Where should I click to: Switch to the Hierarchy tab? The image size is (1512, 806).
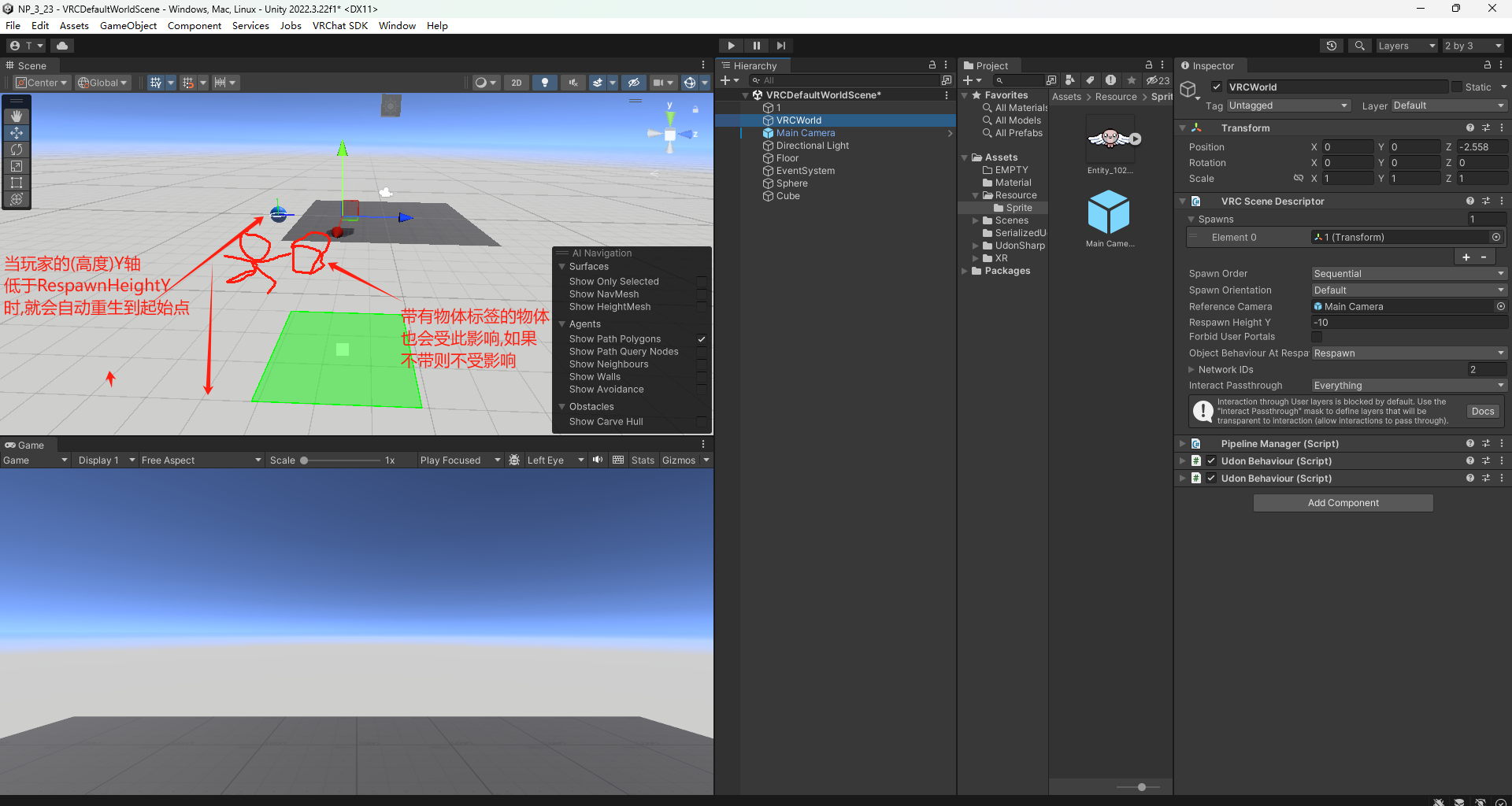pyautogui.click(x=753, y=66)
